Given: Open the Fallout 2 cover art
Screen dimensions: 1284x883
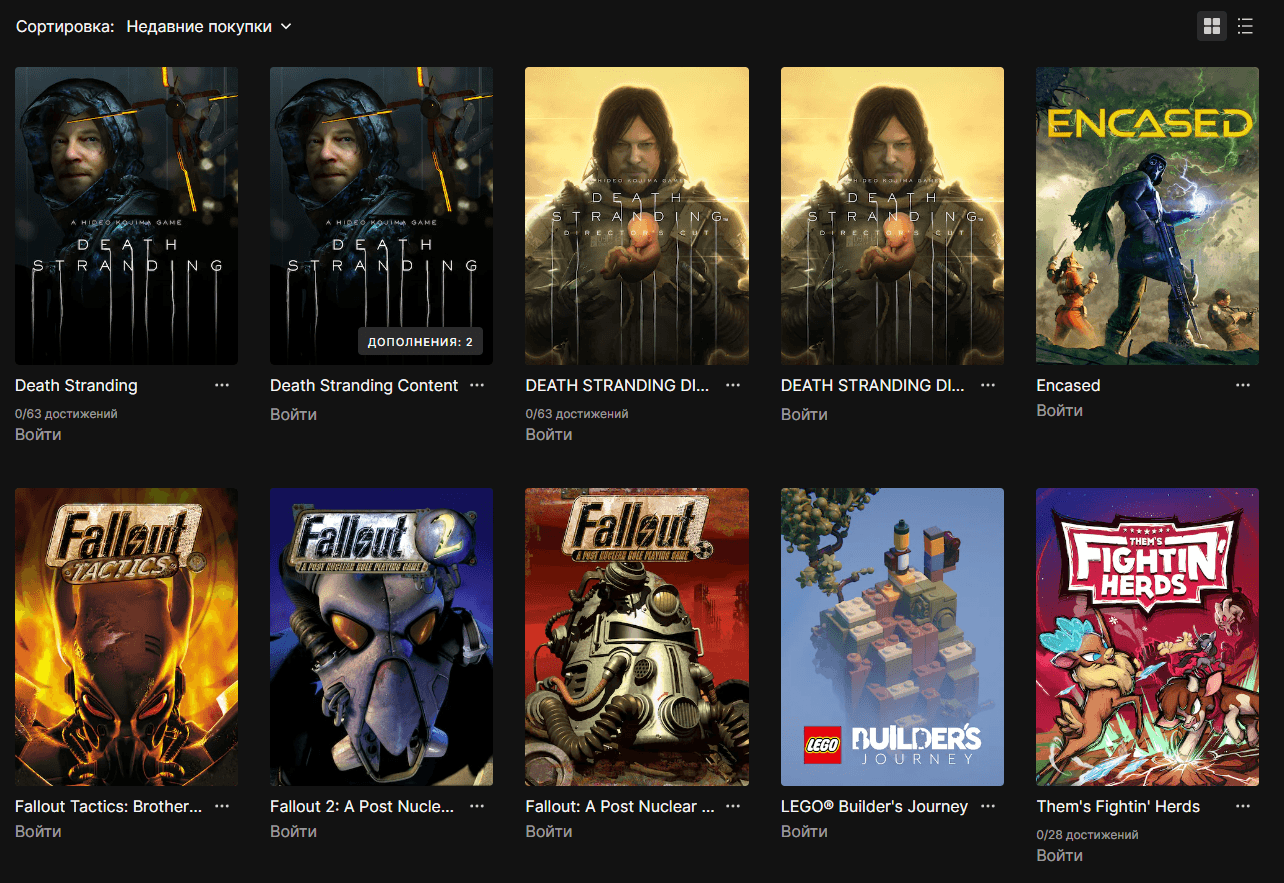Looking at the screenshot, I should coord(381,637).
